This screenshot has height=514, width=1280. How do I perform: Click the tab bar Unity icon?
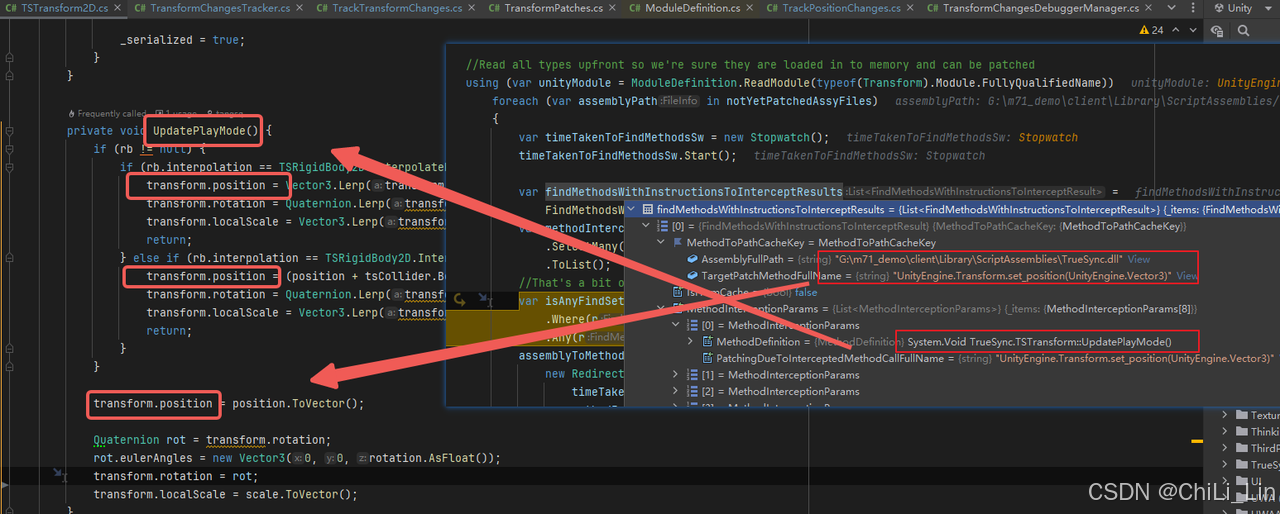(1218, 8)
